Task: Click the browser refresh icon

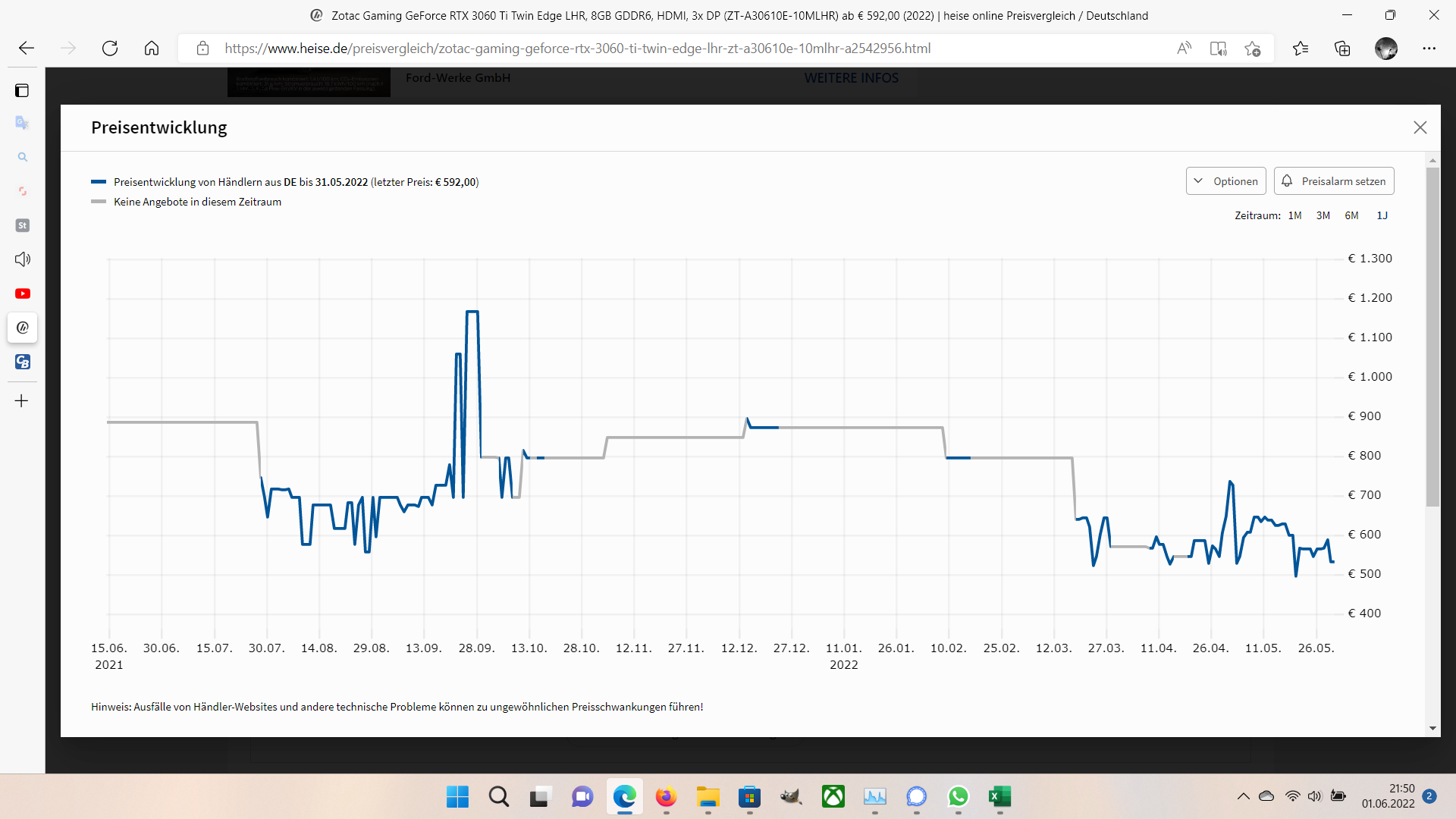Action: (110, 49)
